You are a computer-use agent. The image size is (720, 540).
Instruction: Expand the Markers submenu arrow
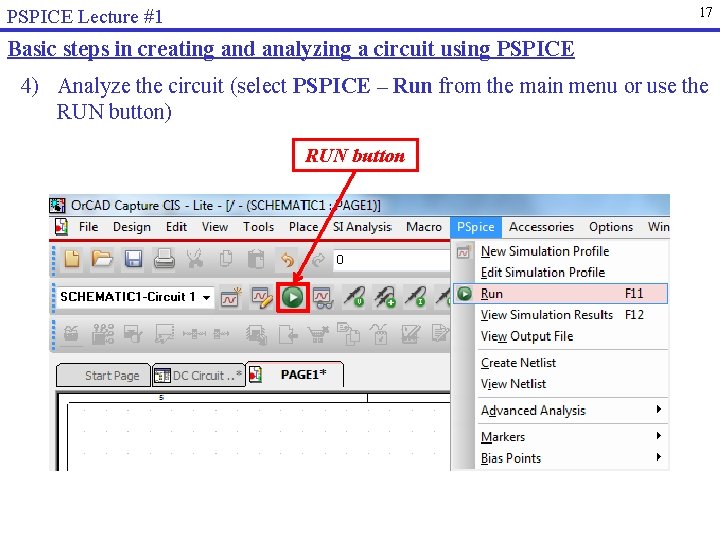pyautogui.click(x=659, y=435)
